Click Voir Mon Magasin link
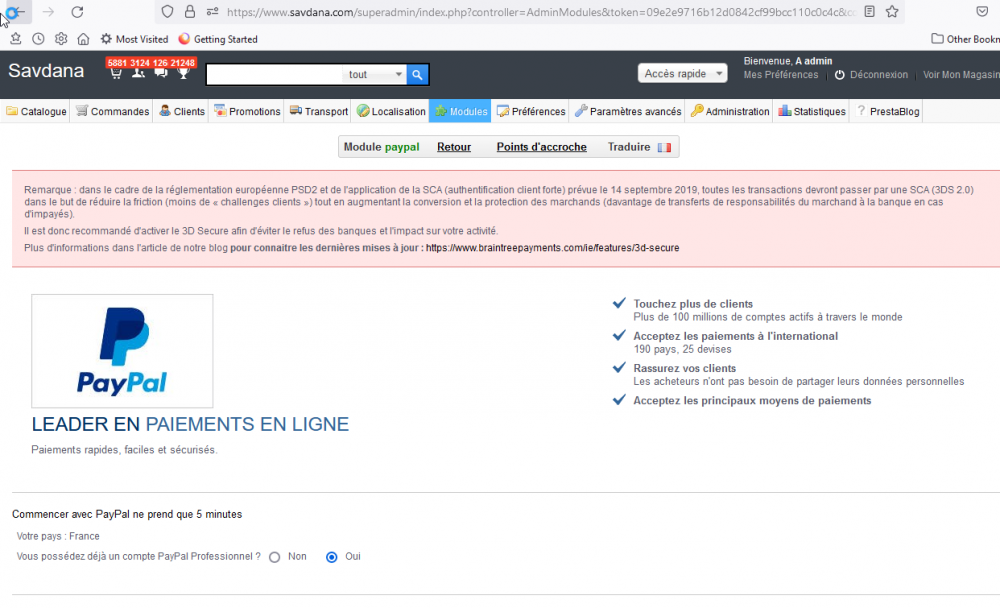The width and height of the screenshot is (1000, 608). tap(961, 75)
